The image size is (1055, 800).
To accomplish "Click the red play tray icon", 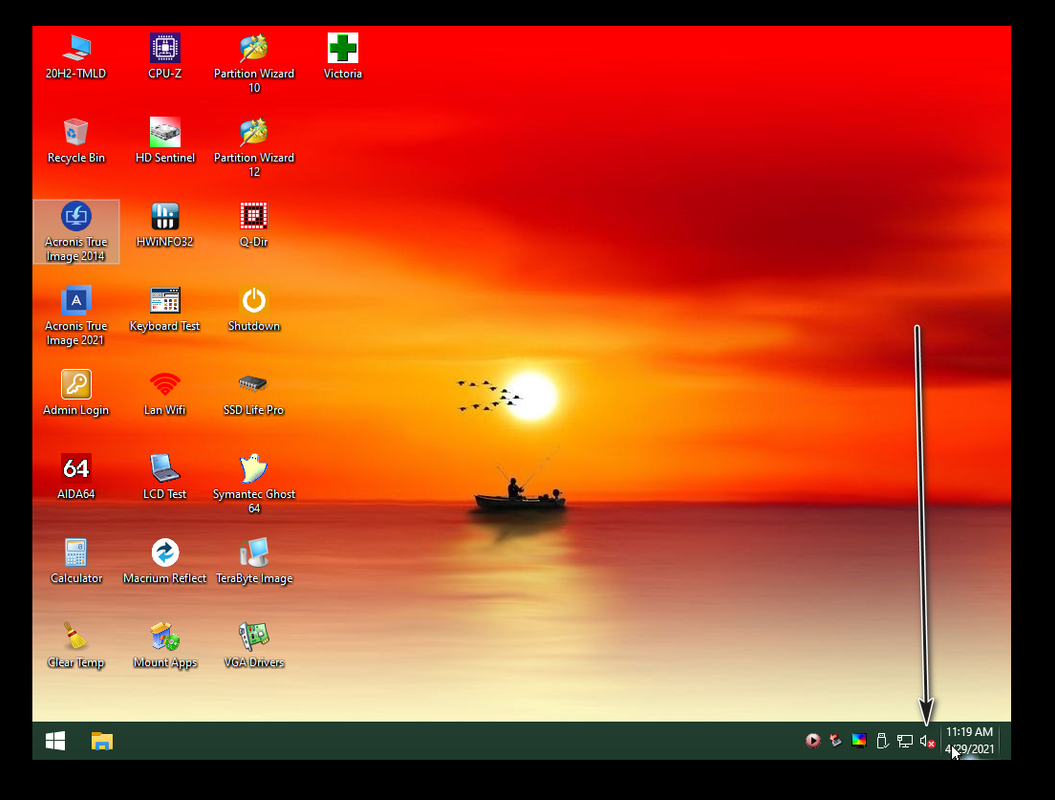I will (813, 741).
